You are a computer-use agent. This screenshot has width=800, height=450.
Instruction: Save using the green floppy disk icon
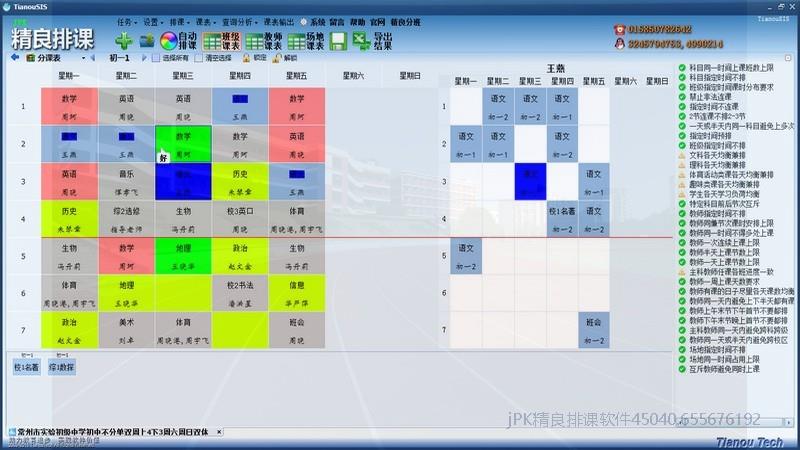pyautogui.click(x=338, y=41)
